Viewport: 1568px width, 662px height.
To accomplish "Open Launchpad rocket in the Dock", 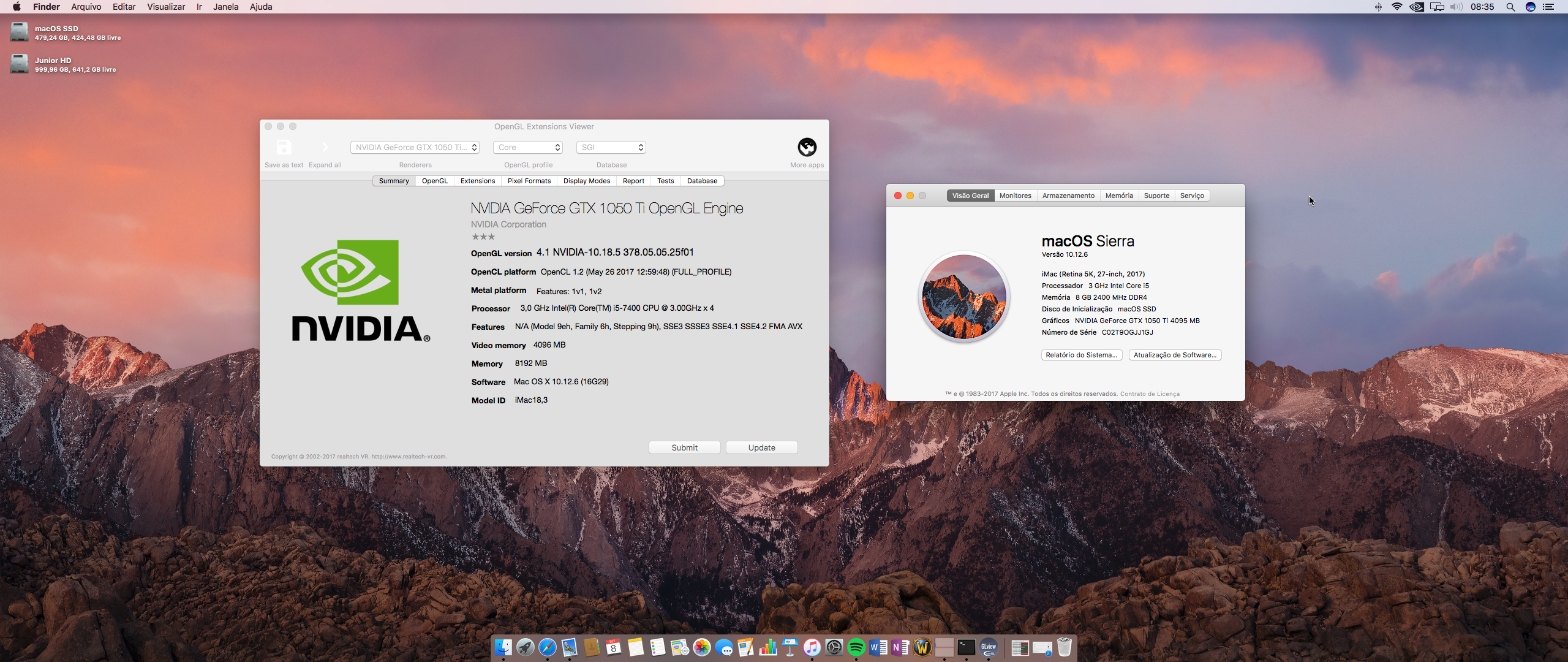I will [x=526, y=647].
